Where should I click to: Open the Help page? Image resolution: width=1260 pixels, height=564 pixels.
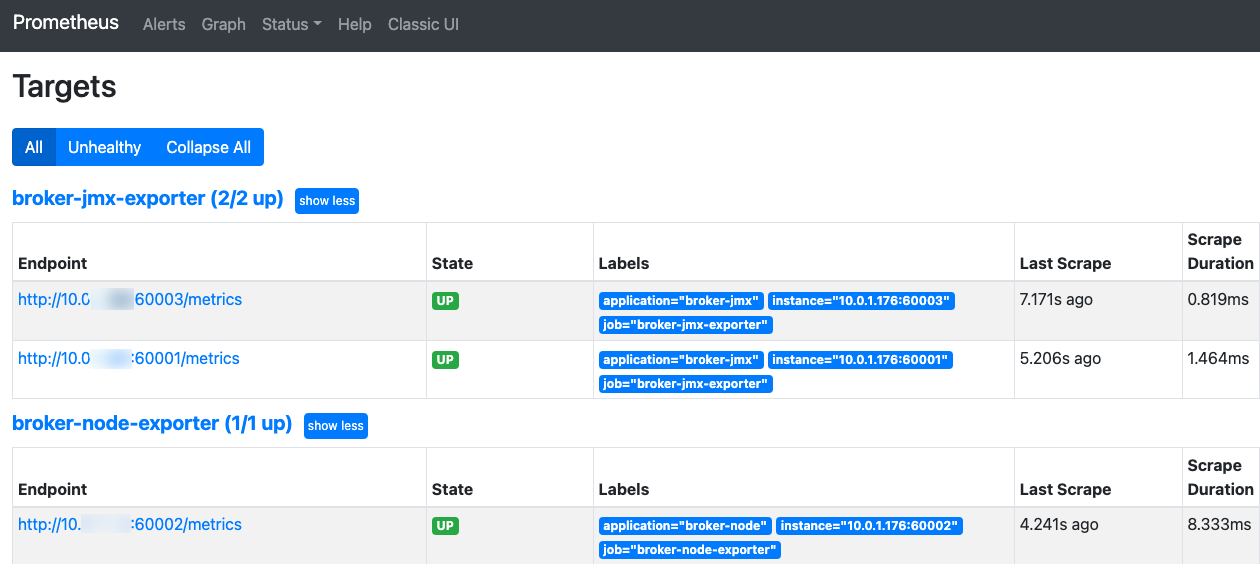pos(354,24)
